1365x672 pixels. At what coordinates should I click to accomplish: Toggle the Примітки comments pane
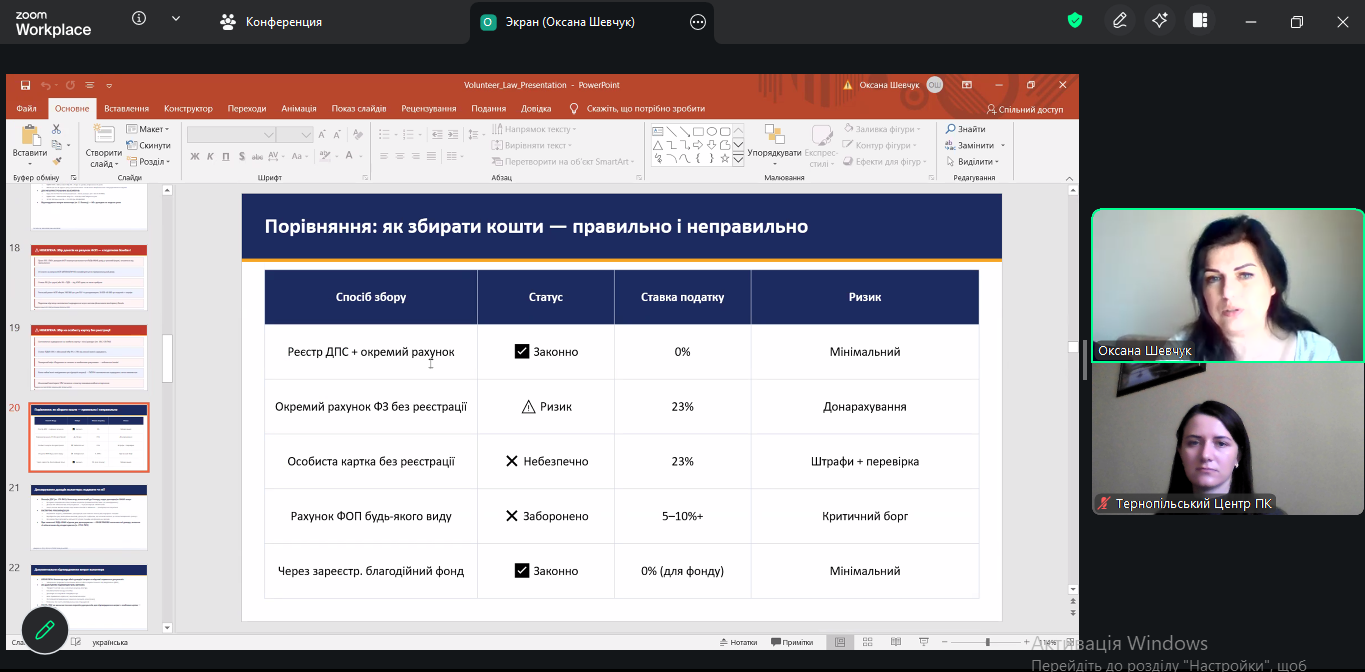791,642
